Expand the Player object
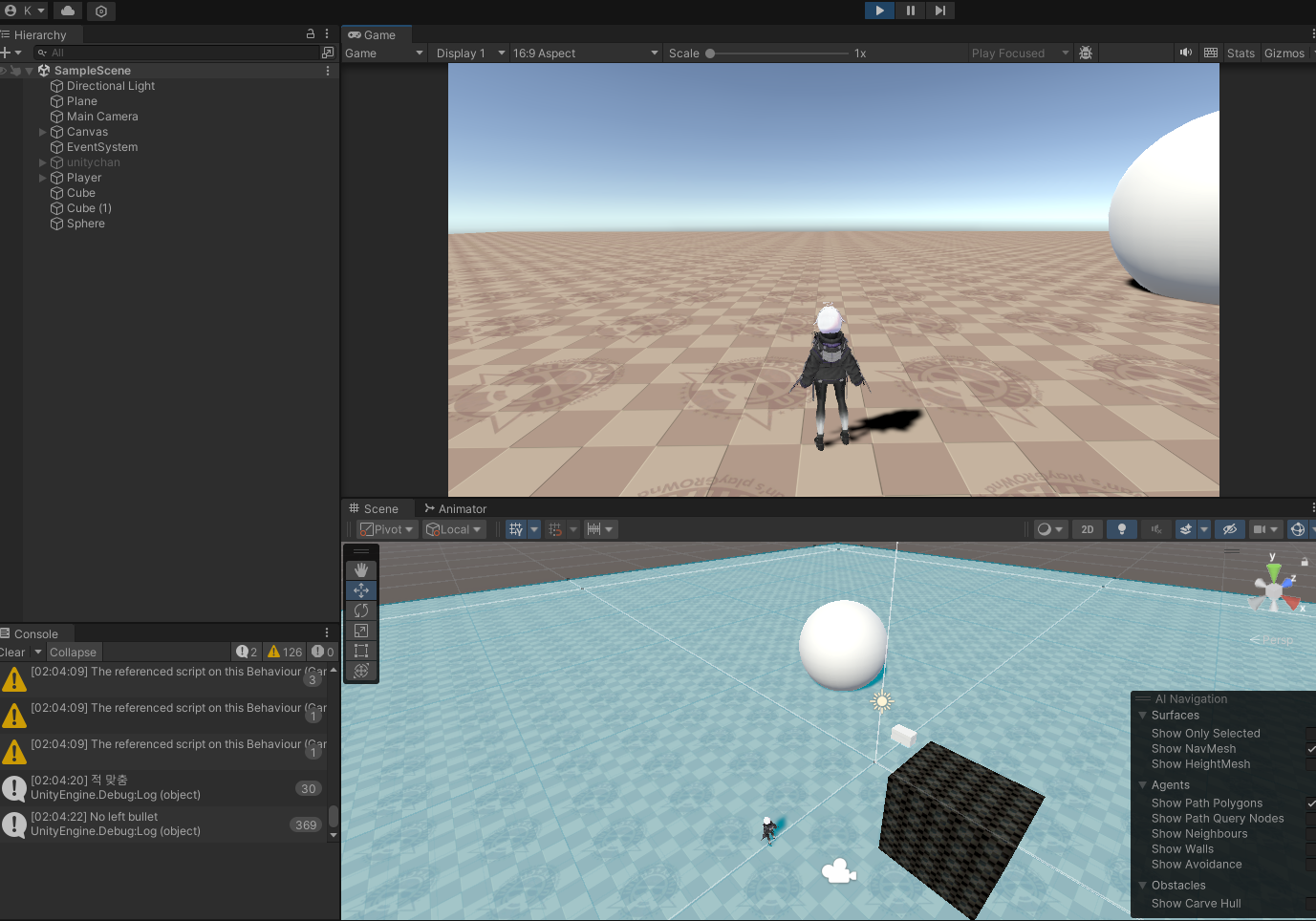Screen dimensions: 1316x921 tap(42, 178)
